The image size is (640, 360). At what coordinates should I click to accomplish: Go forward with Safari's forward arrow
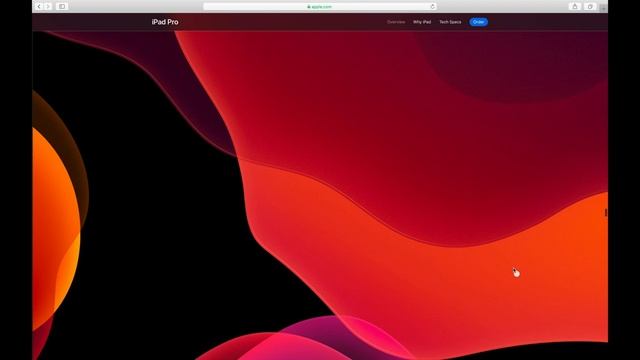click(x=48, y=7)
